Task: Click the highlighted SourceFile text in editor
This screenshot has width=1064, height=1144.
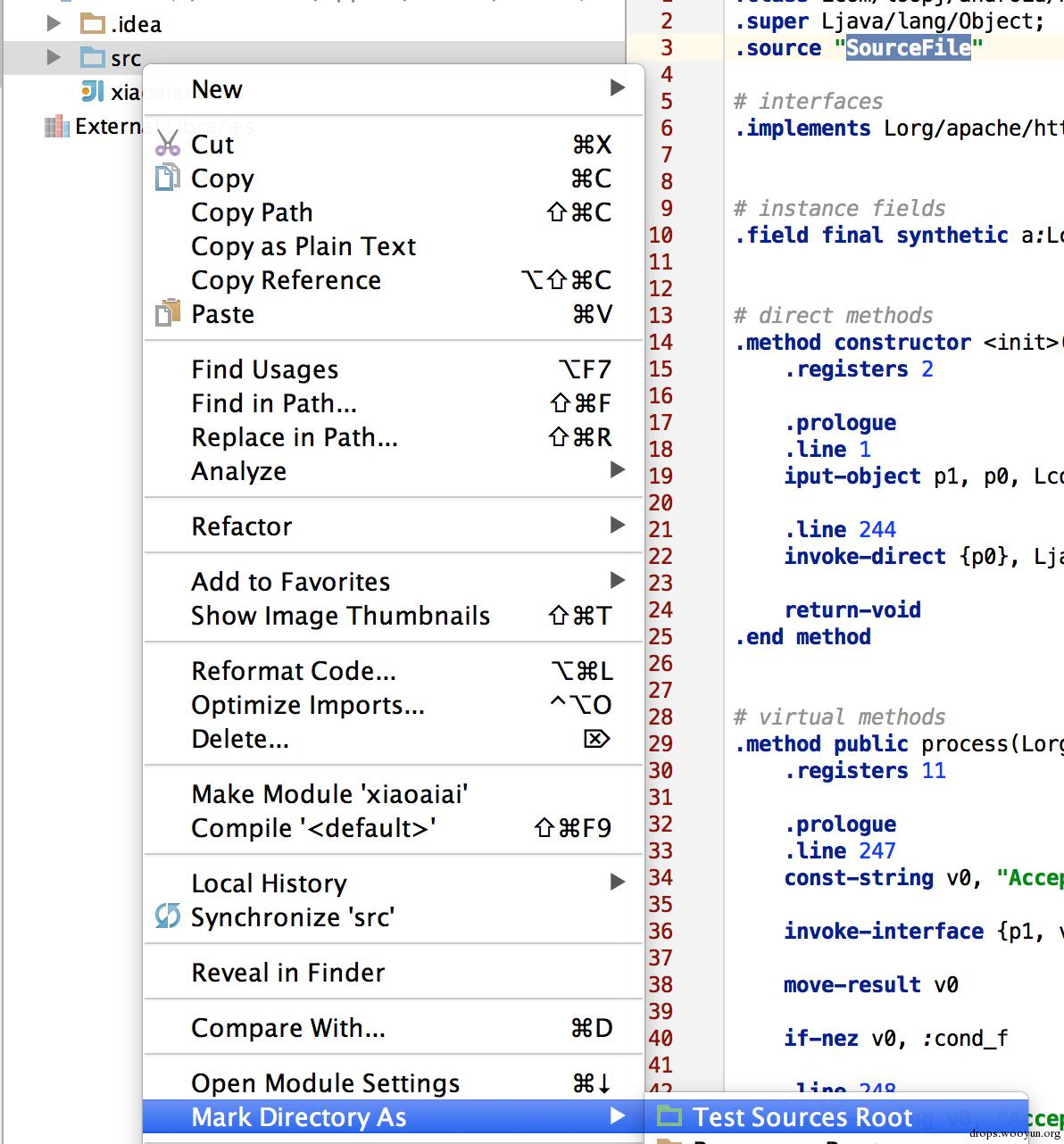Action: tap(908, 47)
